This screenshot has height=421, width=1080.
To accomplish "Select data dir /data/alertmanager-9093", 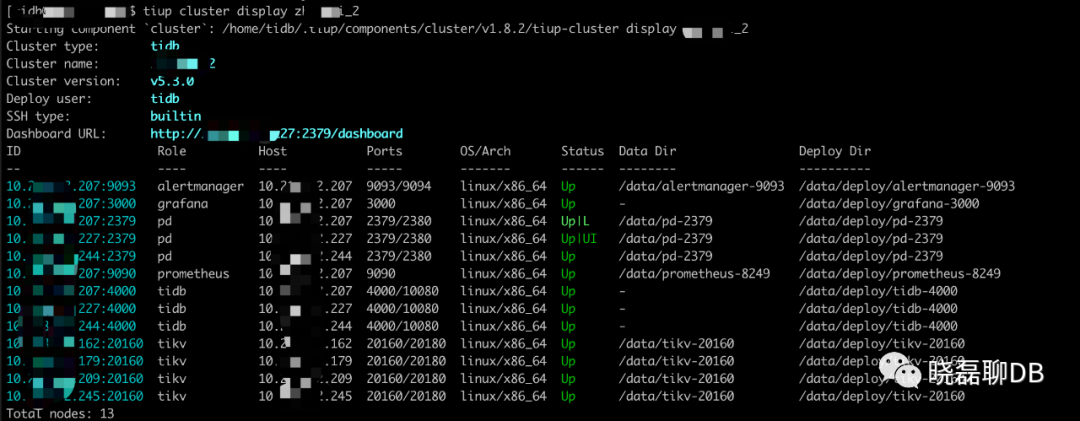I will click(x=701, y=186).
